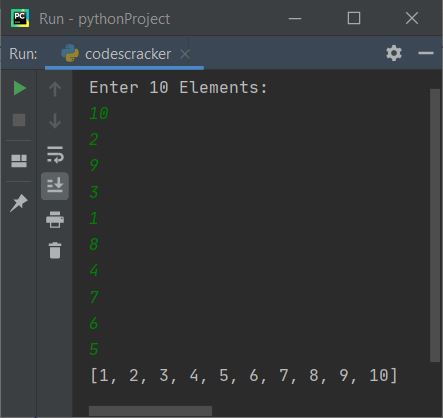Rerun the codescracker script with the green play icon
The width and height of the screenshot is (443, 418).
tap(20, 88)
